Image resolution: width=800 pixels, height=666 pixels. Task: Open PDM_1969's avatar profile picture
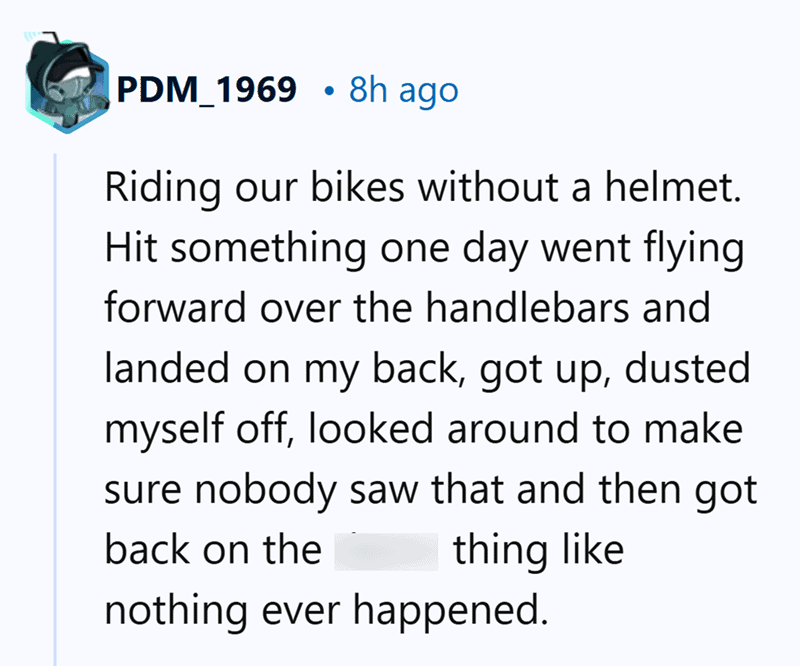tap(67, 82)
